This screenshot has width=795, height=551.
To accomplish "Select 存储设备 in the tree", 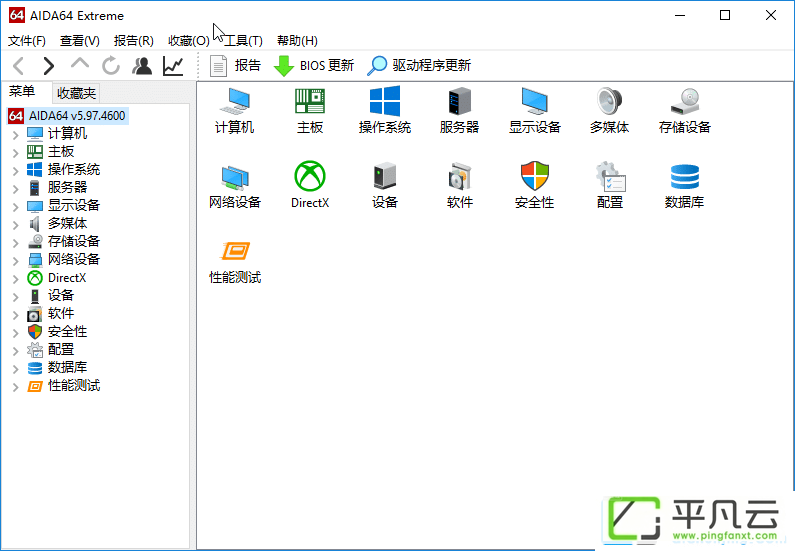I will point(74,242).
